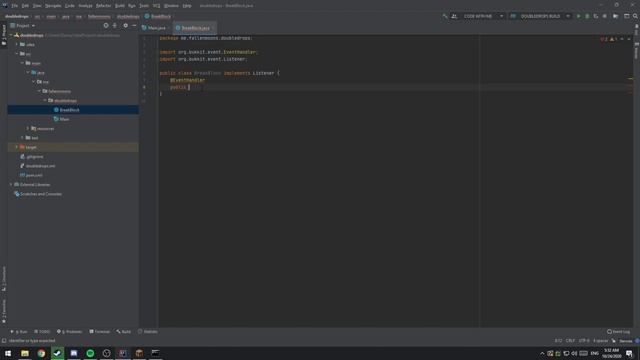The width and height of the screenshot is (640, 360).
Task: Open Chrome from the taskbar
Action: click(x=41, y=353)
